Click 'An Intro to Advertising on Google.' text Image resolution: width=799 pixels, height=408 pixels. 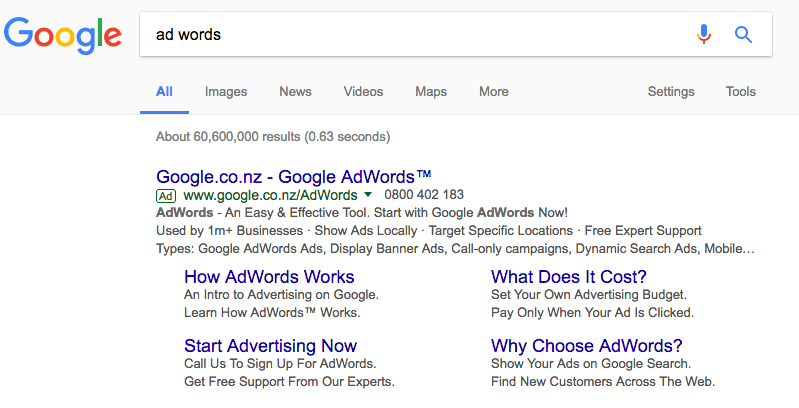point(281,294)
